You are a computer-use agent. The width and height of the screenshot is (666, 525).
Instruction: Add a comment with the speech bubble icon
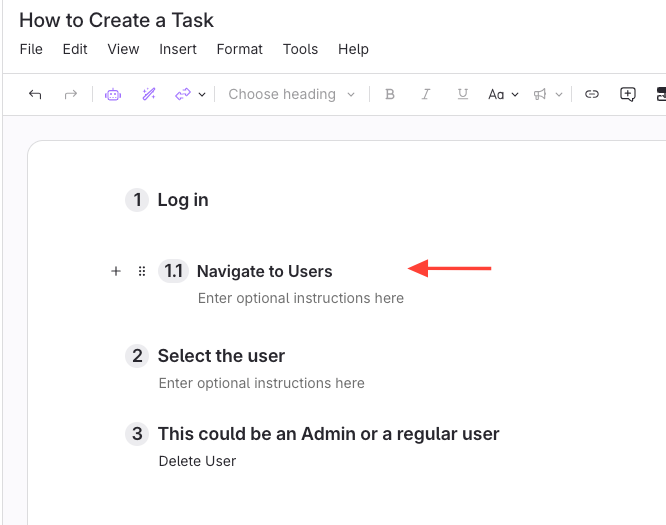coord(628,94)
